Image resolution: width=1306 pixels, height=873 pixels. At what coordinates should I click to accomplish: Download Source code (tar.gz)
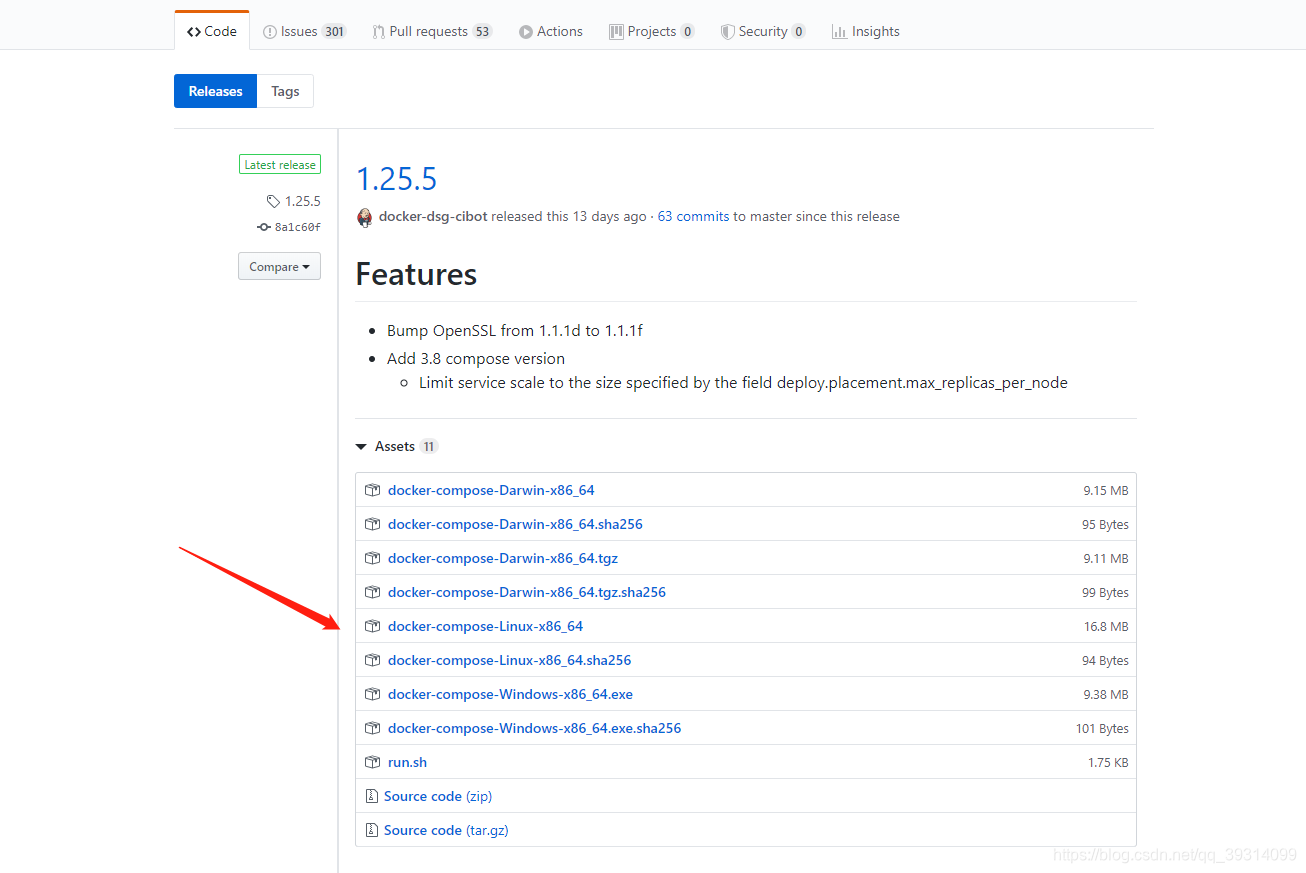[446, 830]
